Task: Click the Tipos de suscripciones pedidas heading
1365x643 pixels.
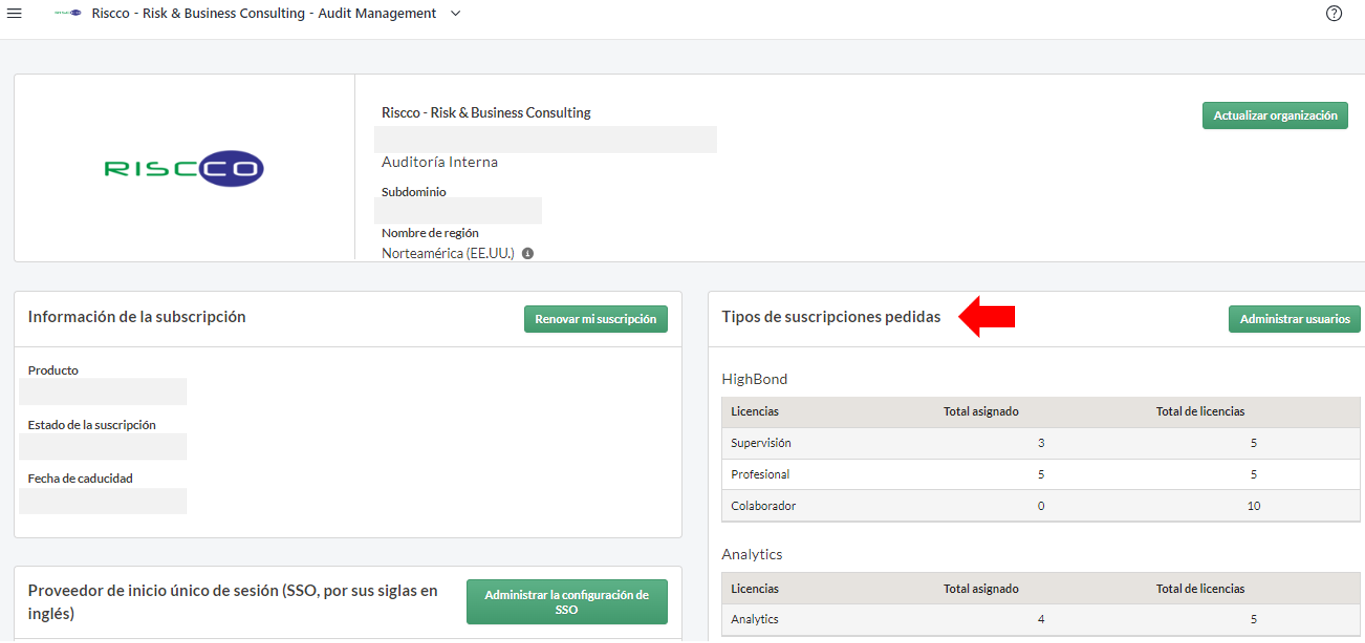Action: (831, 317)
